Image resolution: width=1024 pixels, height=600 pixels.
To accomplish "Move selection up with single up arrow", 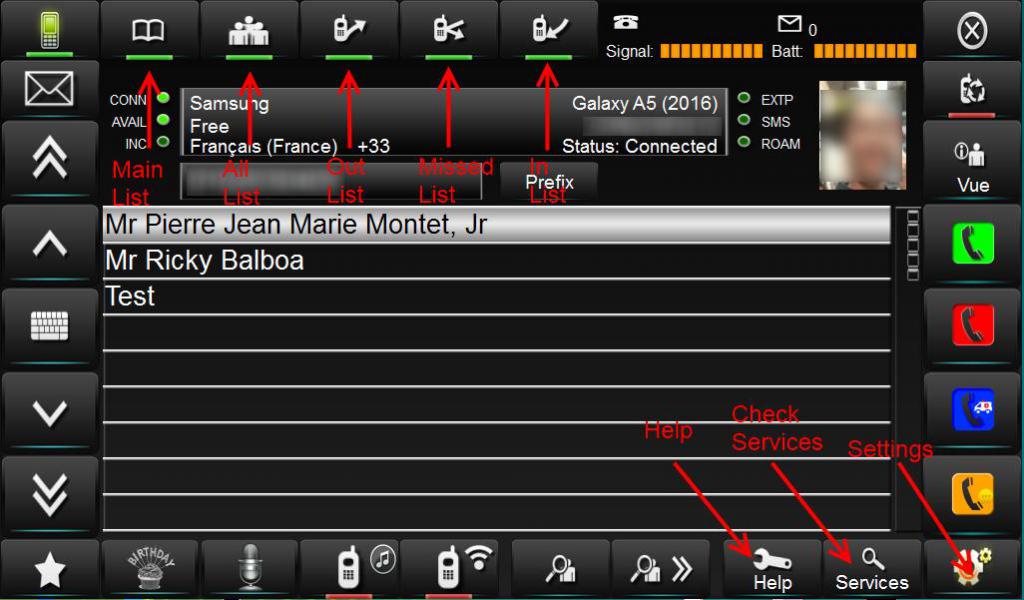I will pos(50,245).
